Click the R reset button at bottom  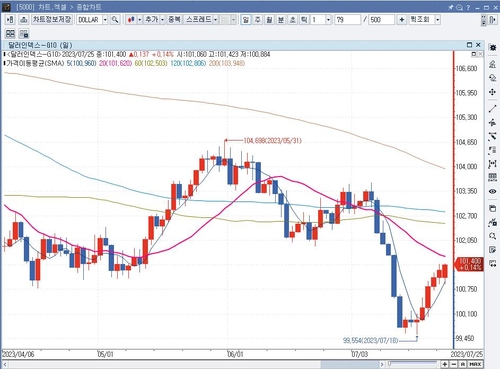pos(462,364)
